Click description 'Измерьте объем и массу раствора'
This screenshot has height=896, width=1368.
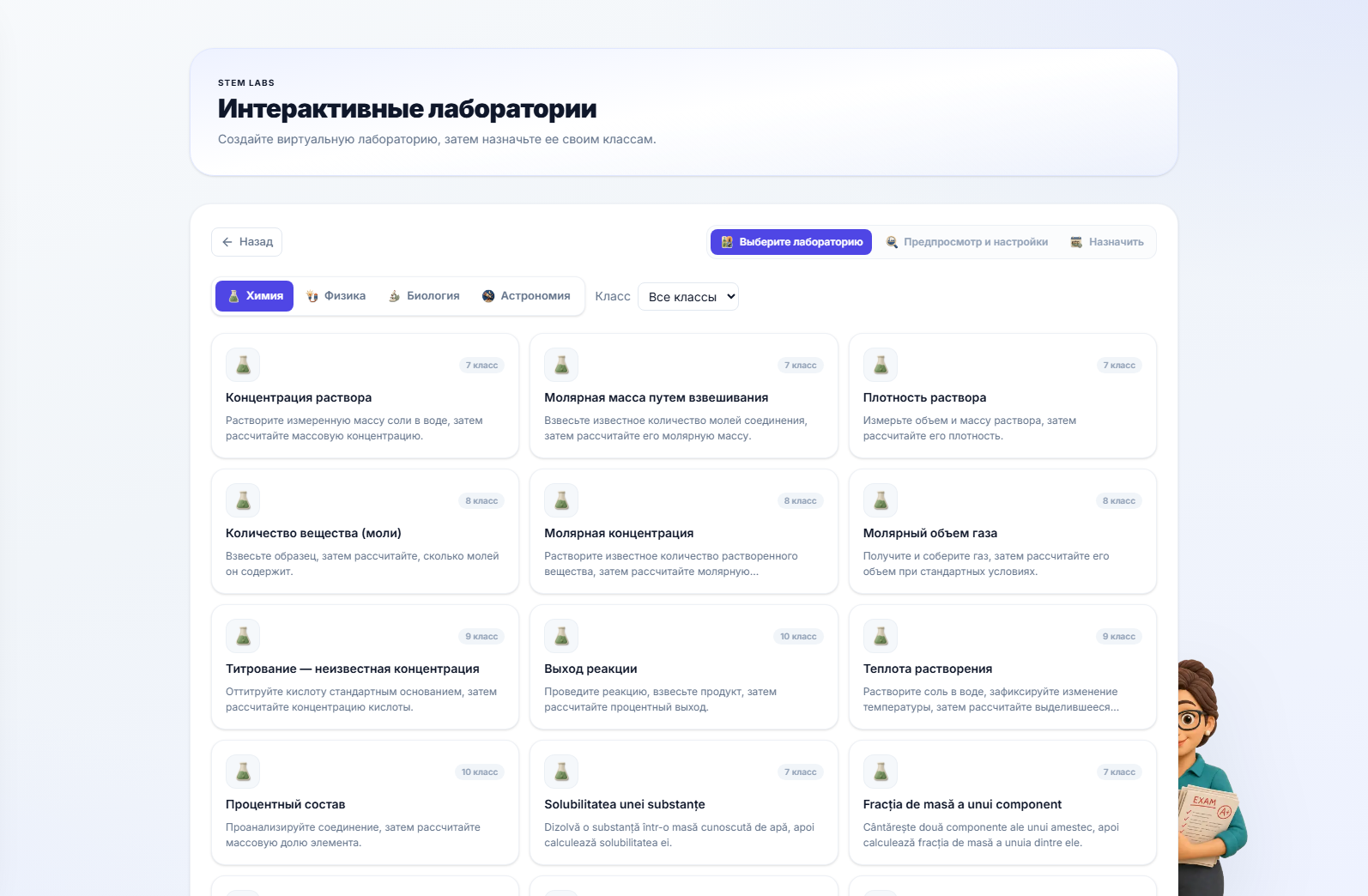point(970,428)
